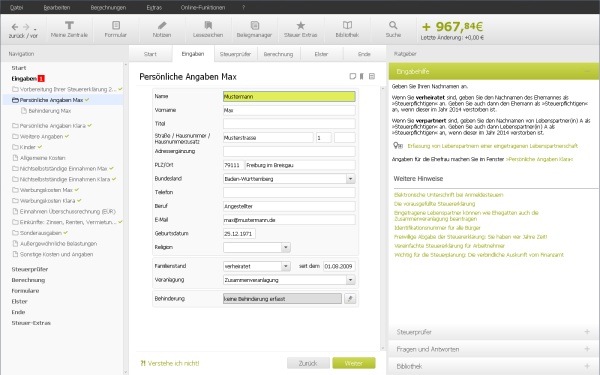Switch to the Berechnung tab
The image size is (600, 375).
pos(278,54)
